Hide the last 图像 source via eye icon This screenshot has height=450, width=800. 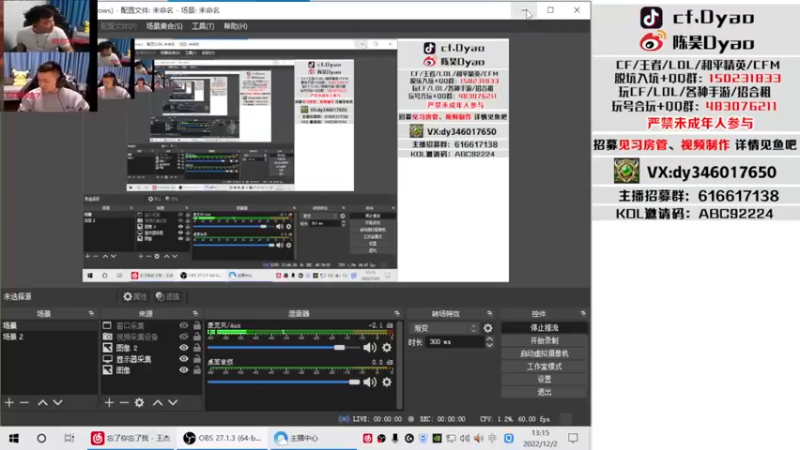184,370
